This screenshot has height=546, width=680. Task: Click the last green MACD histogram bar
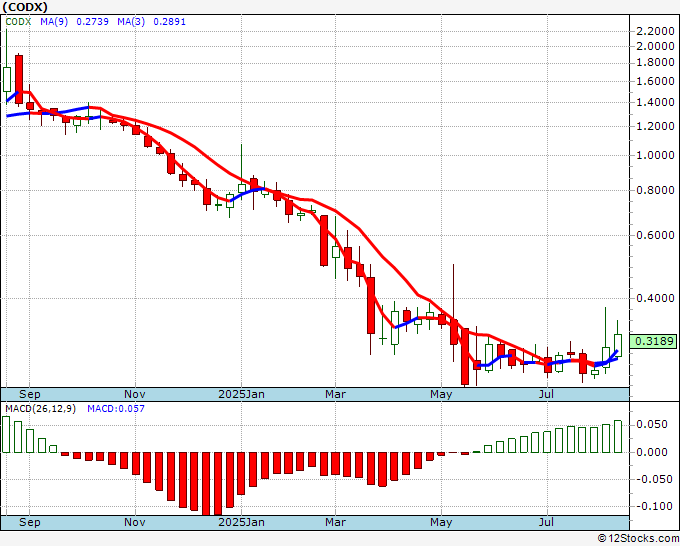[x=618, y=436]
